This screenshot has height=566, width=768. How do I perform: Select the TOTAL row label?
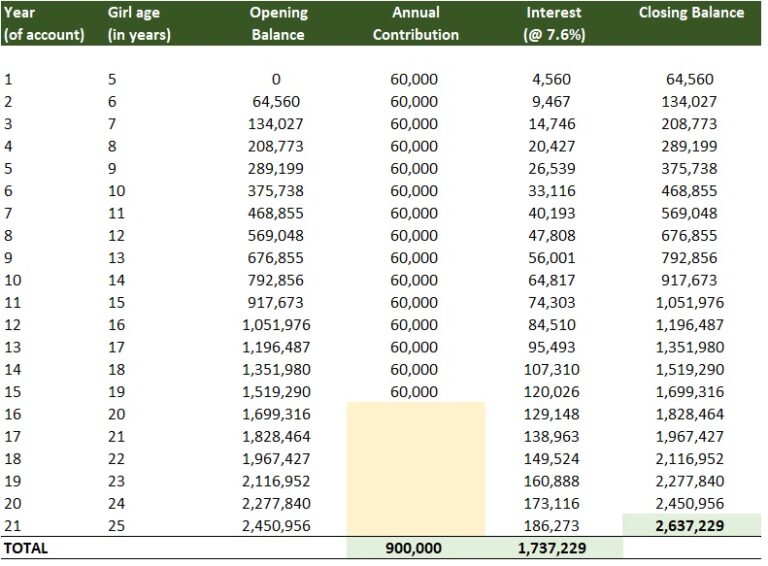[x=27, y=548]
